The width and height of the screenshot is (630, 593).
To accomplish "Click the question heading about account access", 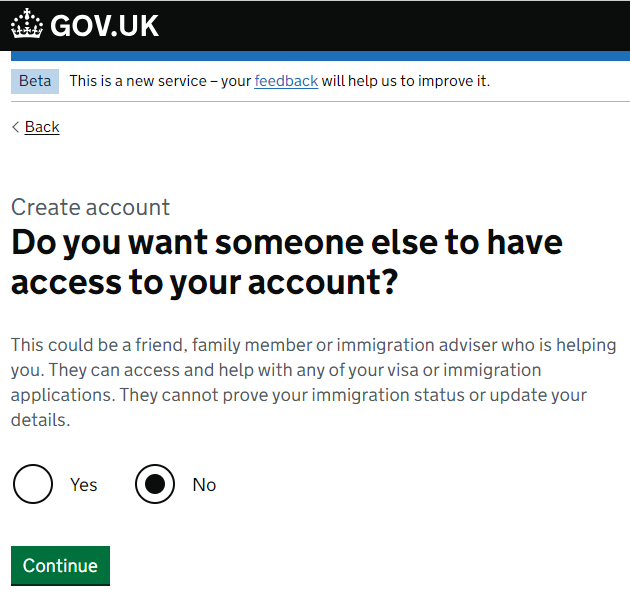I will pos(287,262).
